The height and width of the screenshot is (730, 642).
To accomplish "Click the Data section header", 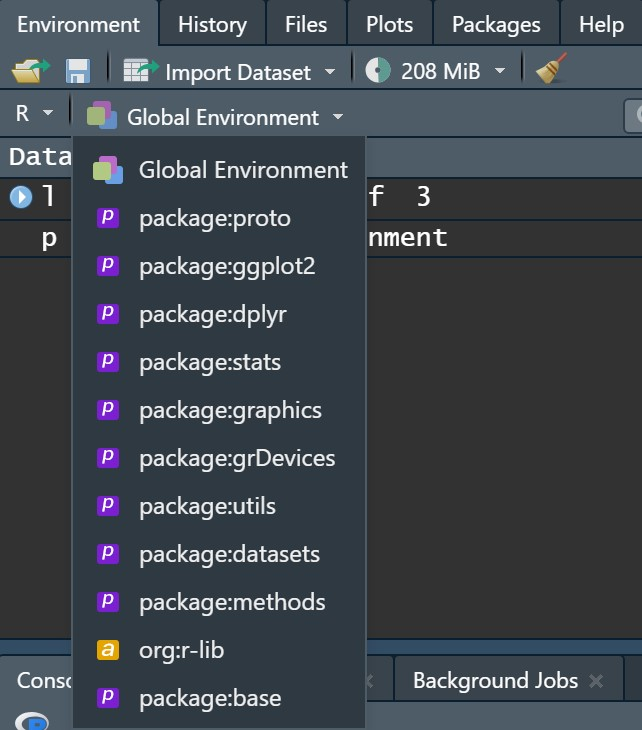I will pos(40,156).
